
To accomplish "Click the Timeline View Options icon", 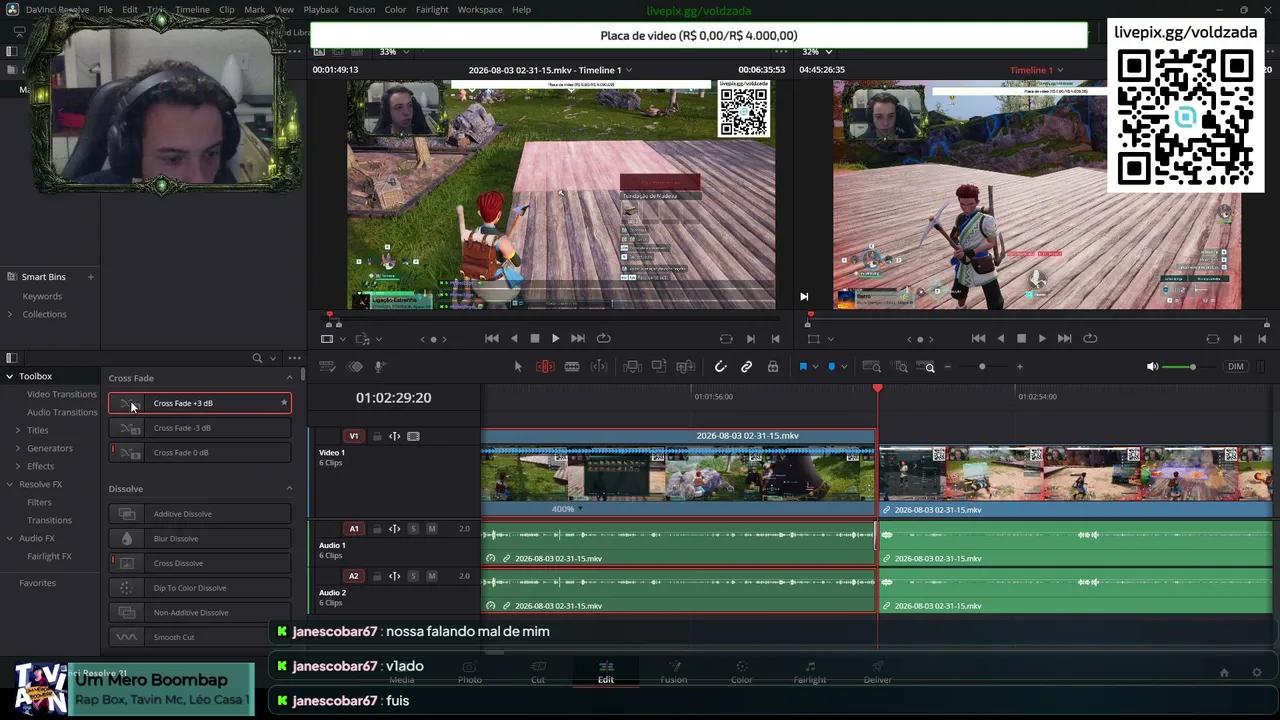I will click(327, 367).
